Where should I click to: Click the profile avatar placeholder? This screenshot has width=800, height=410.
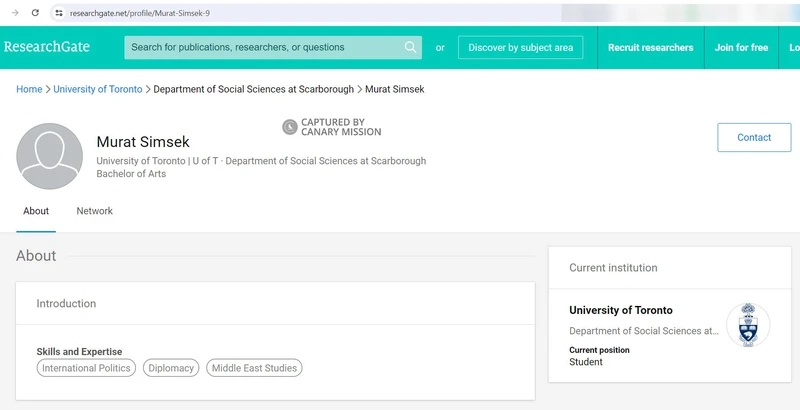coord(49,156)
